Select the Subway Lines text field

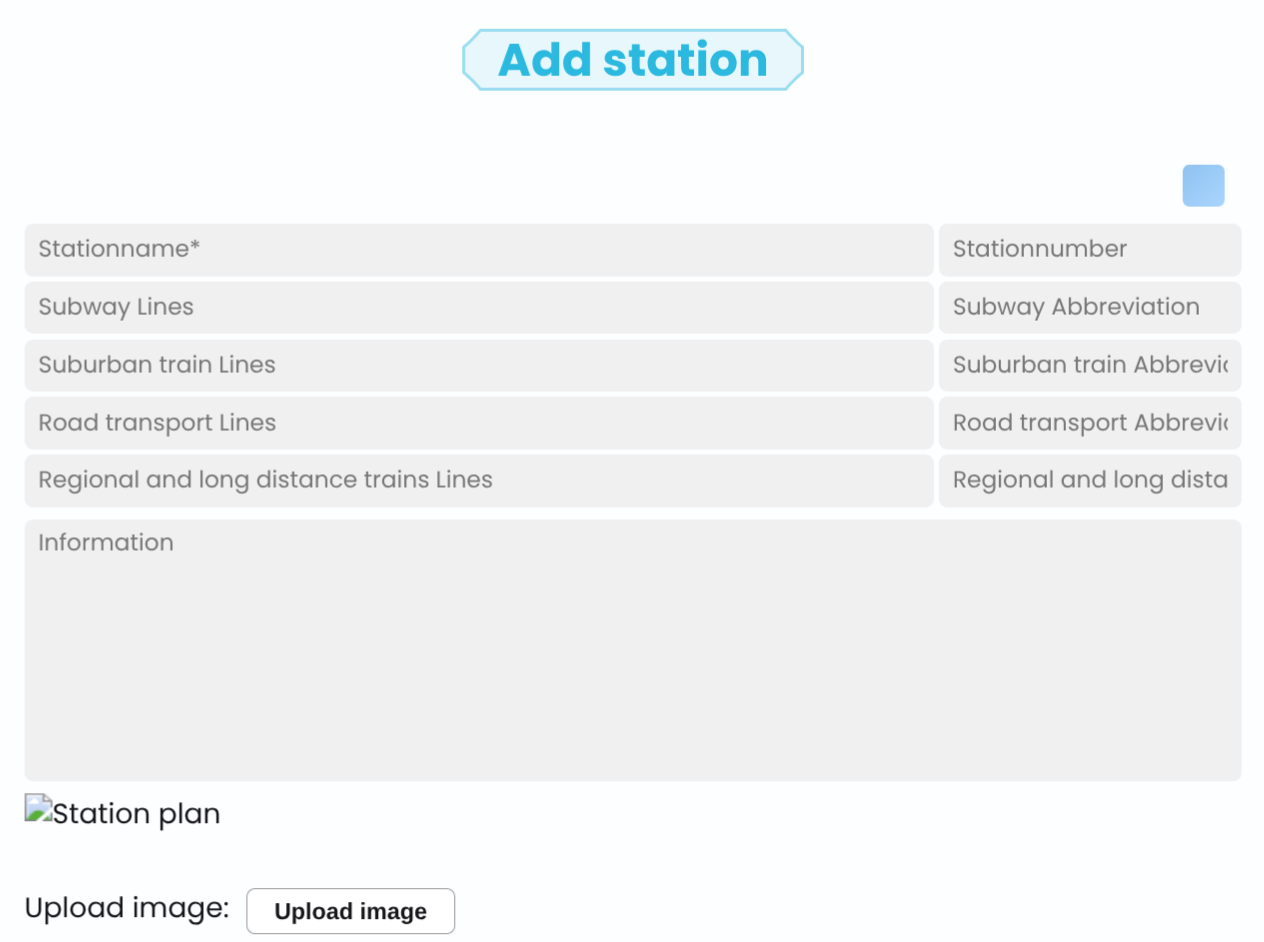point(478,307)
